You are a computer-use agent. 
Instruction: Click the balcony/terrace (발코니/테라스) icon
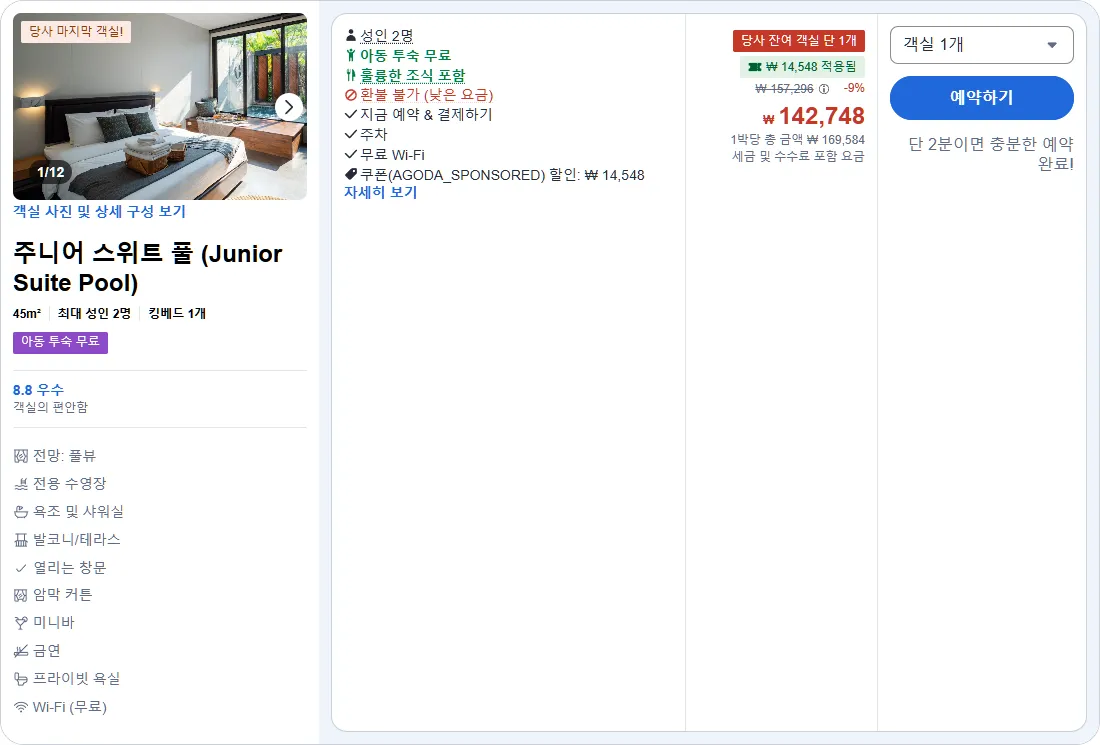click(x=21, y=540)
